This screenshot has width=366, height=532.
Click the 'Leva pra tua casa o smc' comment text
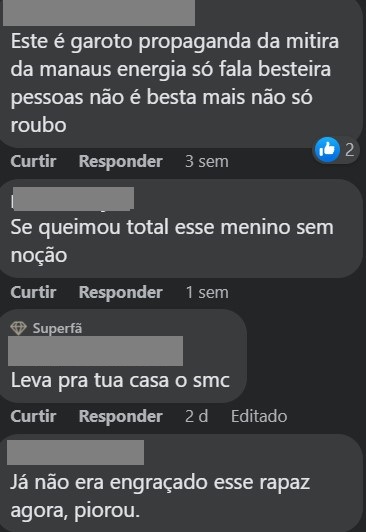[120, 380]
